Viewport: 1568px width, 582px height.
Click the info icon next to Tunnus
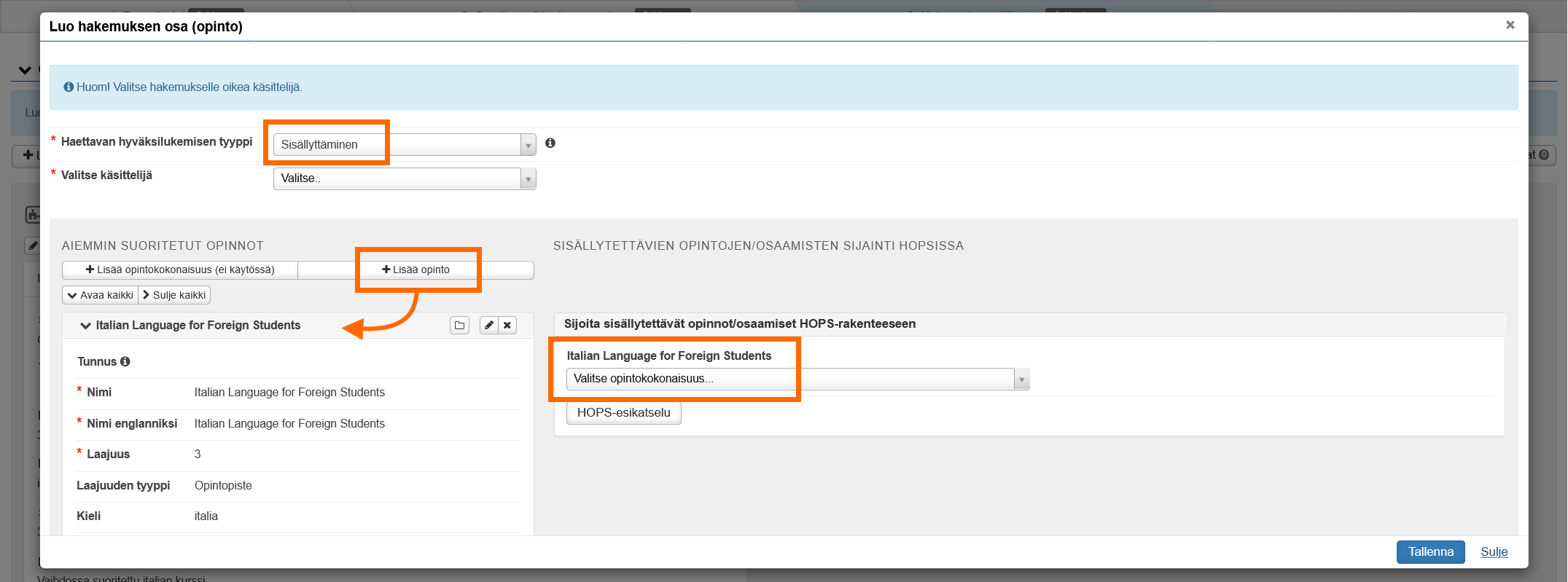[x=125, y=361]
